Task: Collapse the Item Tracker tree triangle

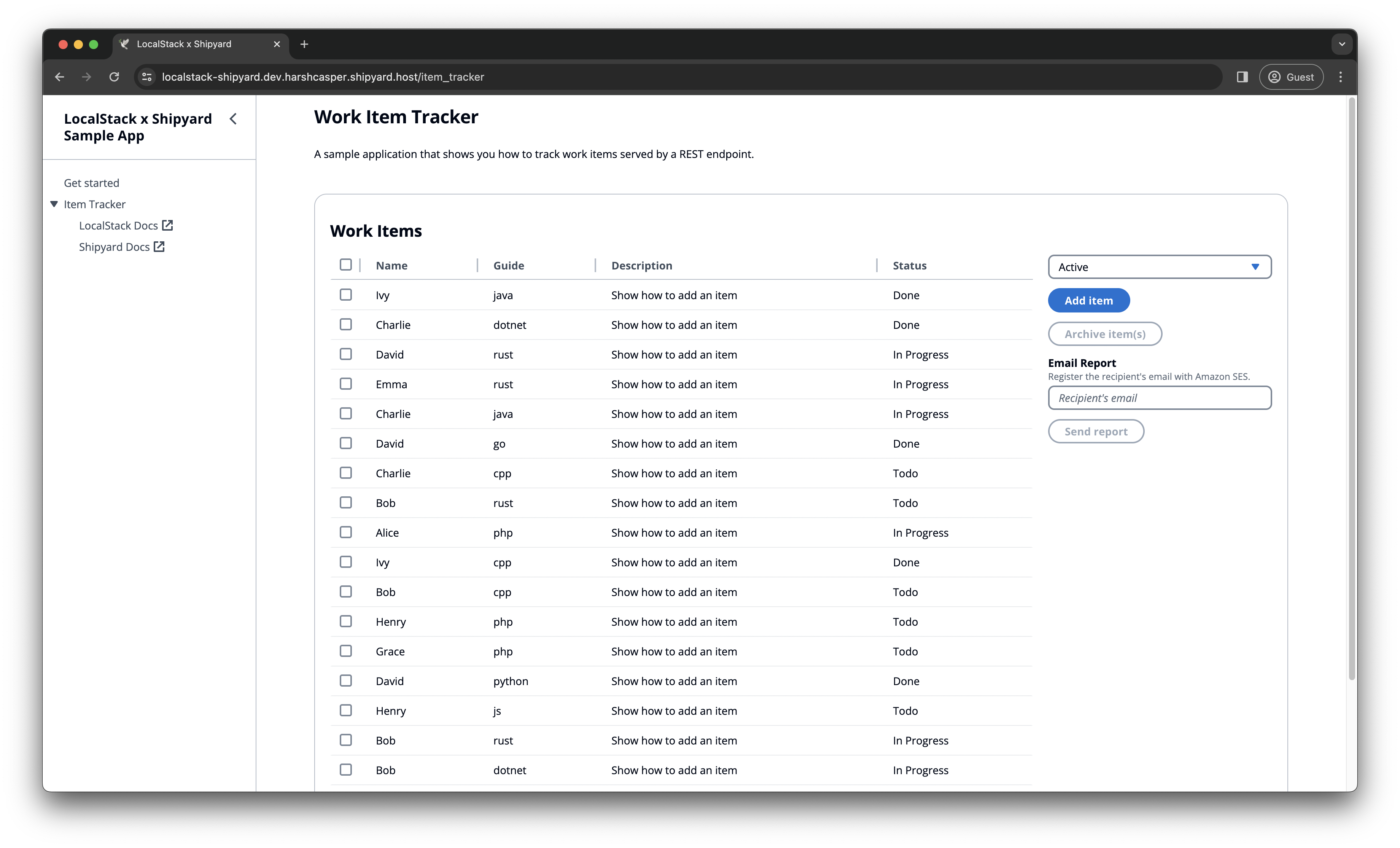Action: pyautogui.click(x=54, y=204)
